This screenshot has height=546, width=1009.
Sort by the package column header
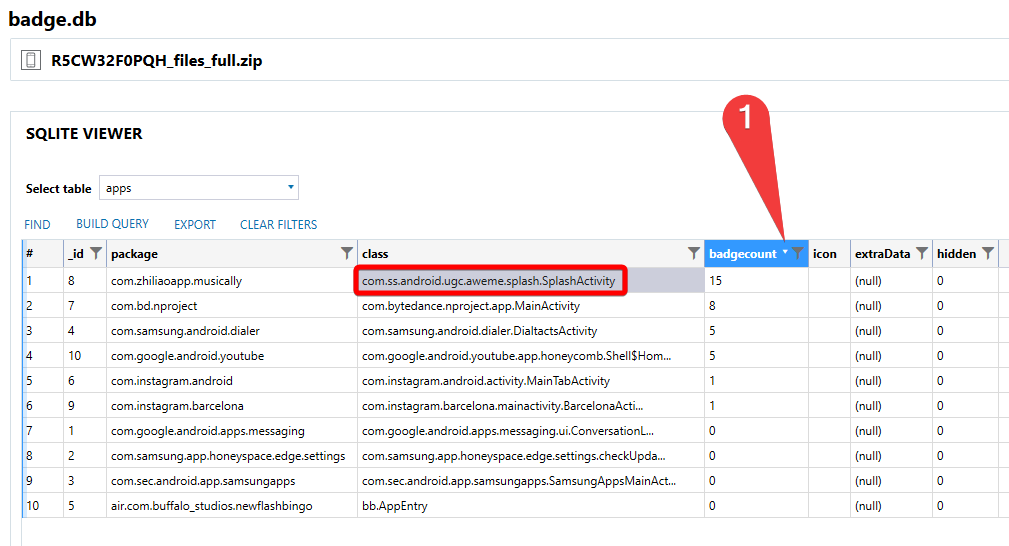coord(134,254)
